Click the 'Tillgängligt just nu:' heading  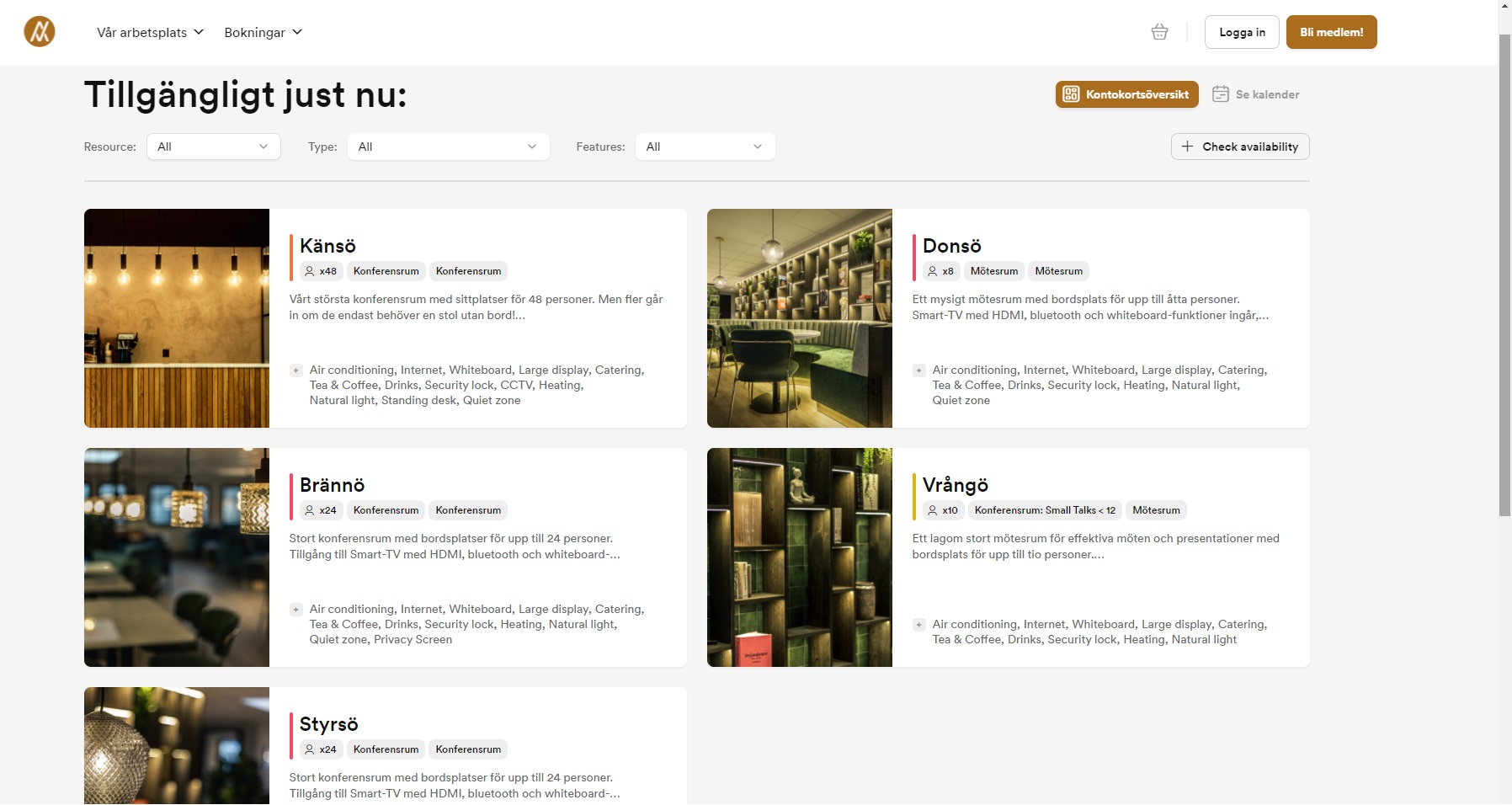tap(246, 94)
